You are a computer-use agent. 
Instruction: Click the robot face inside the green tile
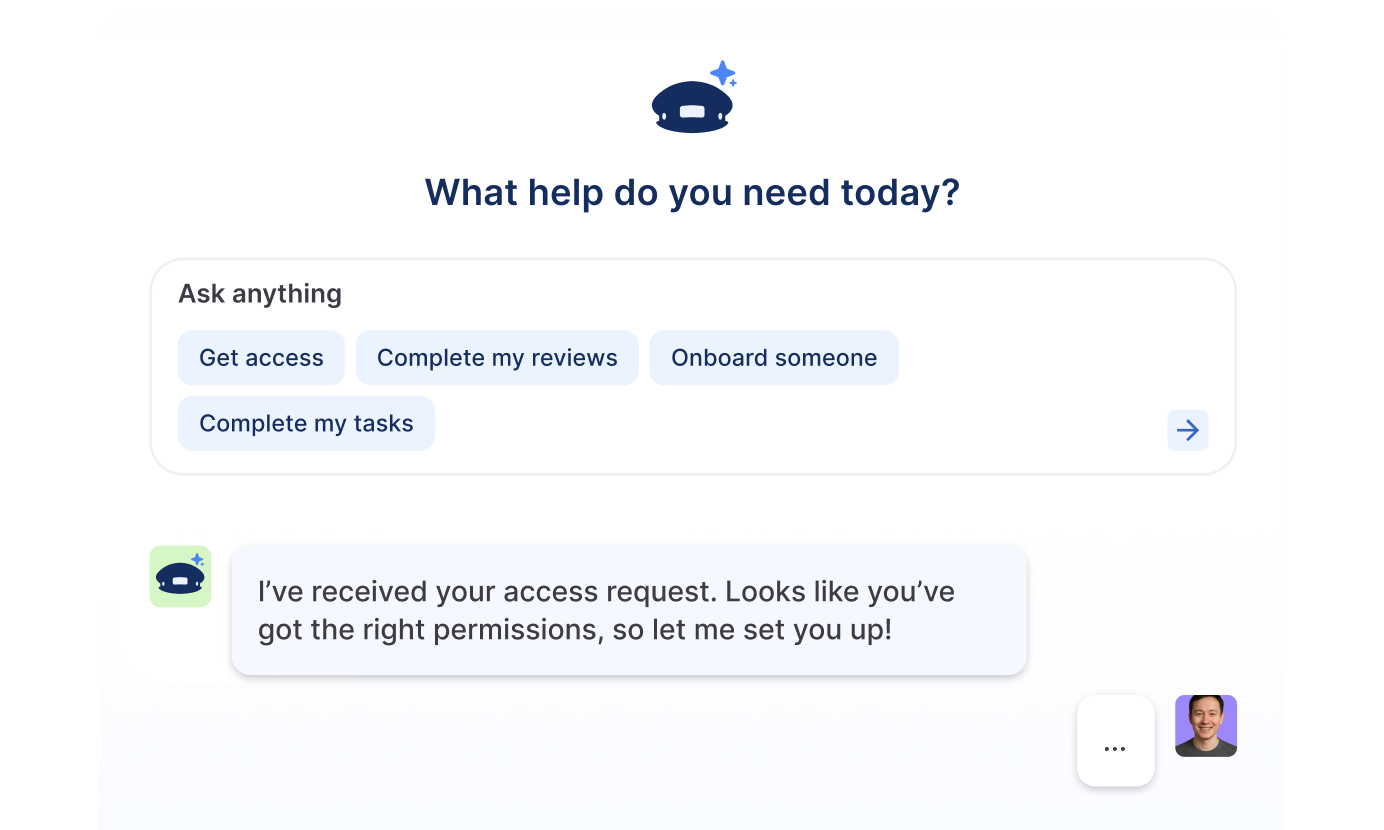(179, 578)
